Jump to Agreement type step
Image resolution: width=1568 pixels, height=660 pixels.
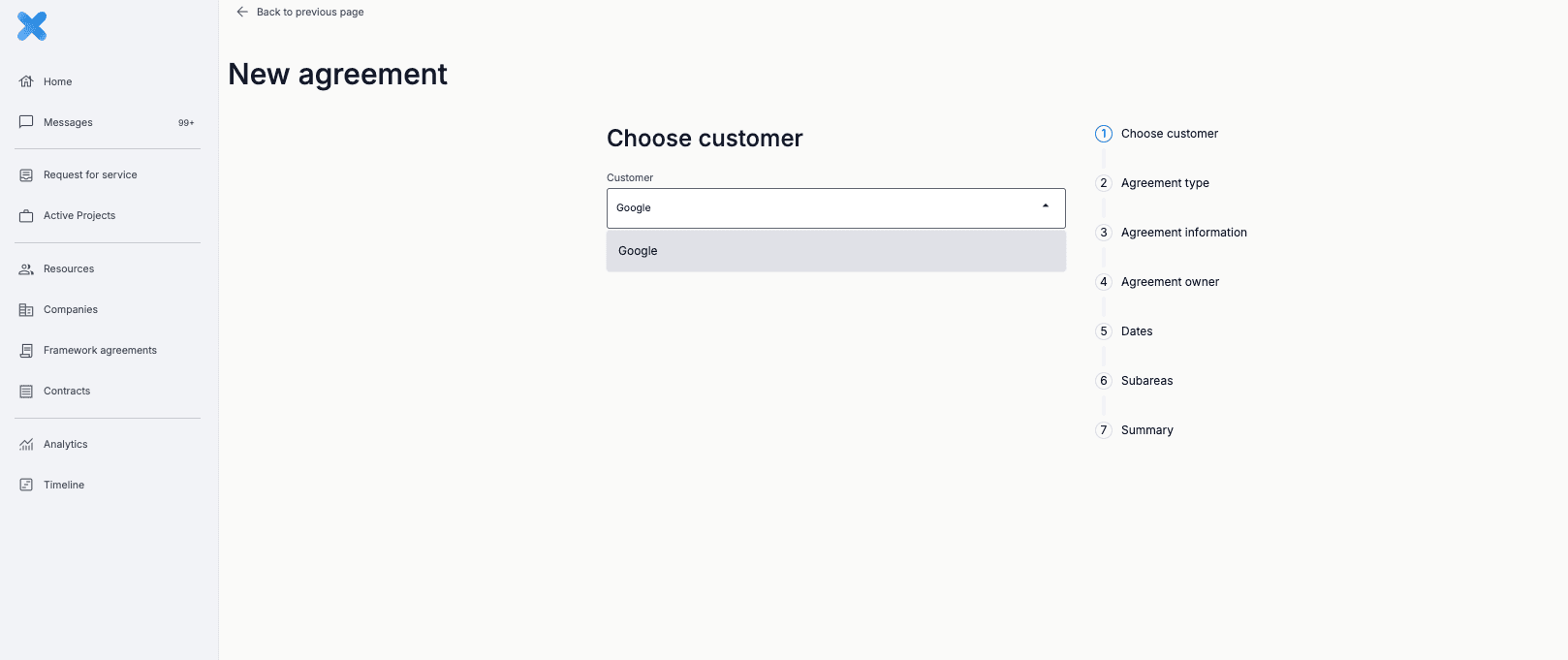1164,183
